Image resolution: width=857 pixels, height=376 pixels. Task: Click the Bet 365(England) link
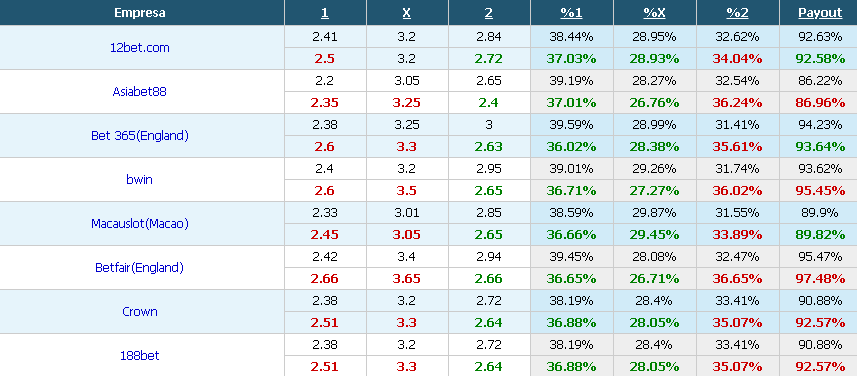pyautogui.click(x=139, y=136)
